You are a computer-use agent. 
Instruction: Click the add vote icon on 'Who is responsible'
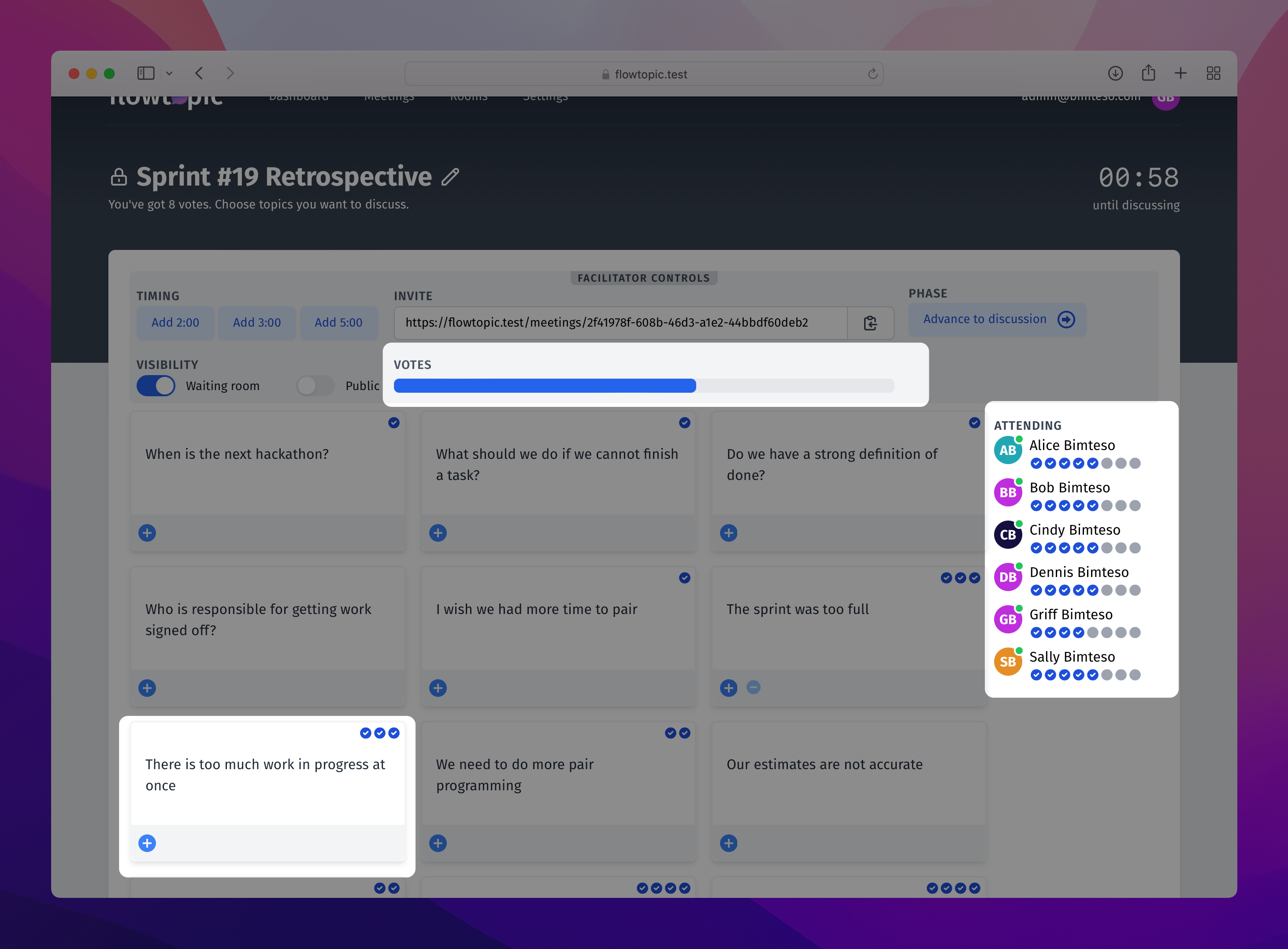point(147,688)
